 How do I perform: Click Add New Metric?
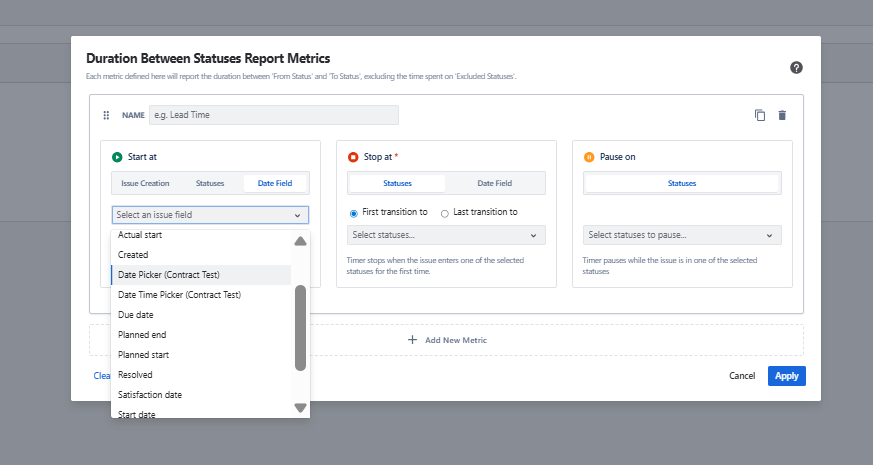click(x=446, y=340)
